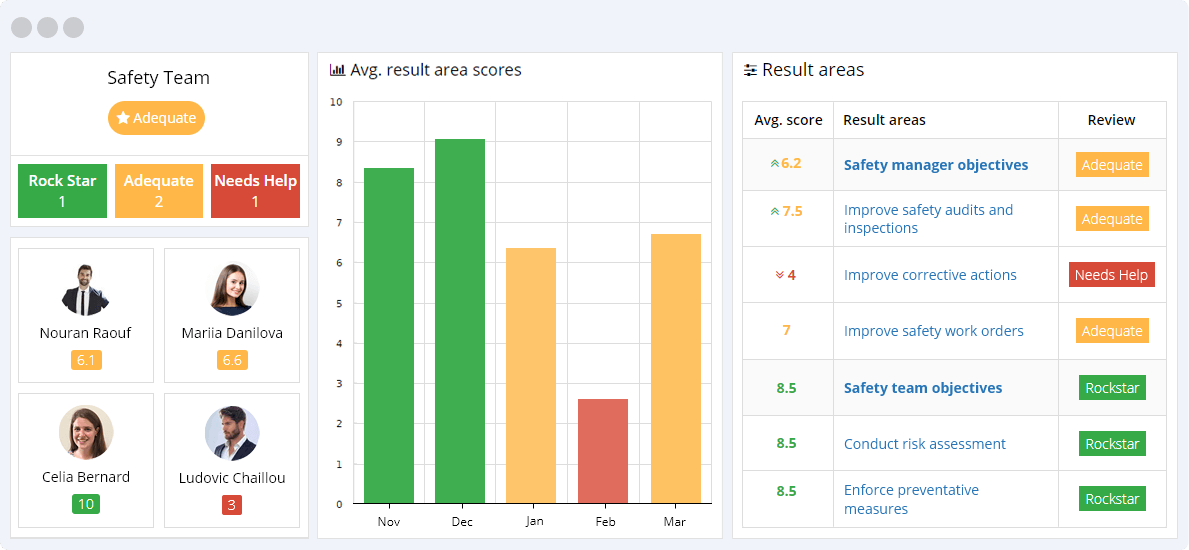
Task: Click the 8.5 score for Safety team objectives
Action: (786, 388)
